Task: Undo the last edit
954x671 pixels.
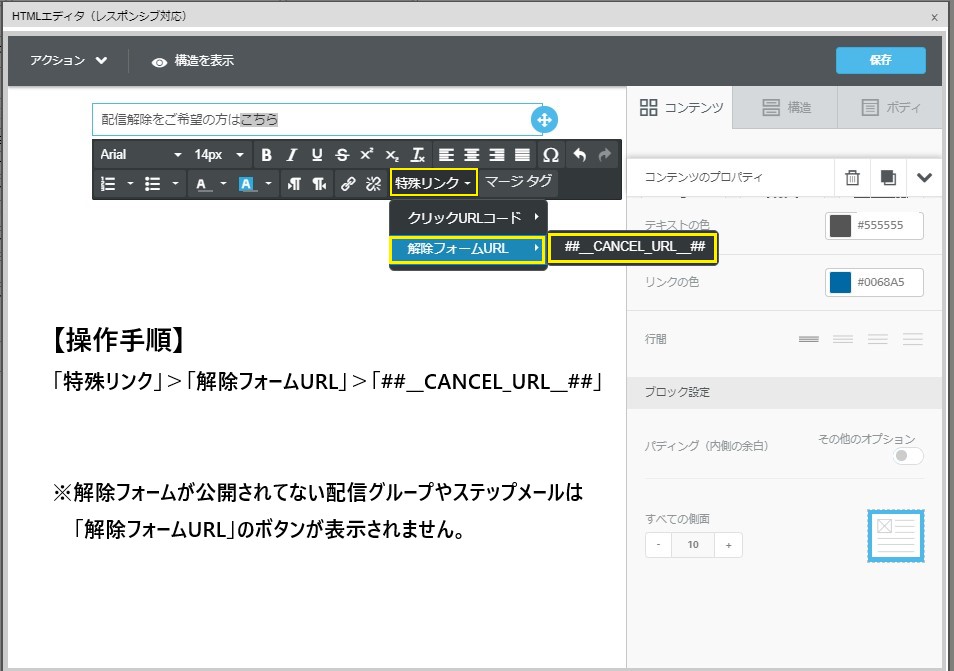Action: pos(579,155)
